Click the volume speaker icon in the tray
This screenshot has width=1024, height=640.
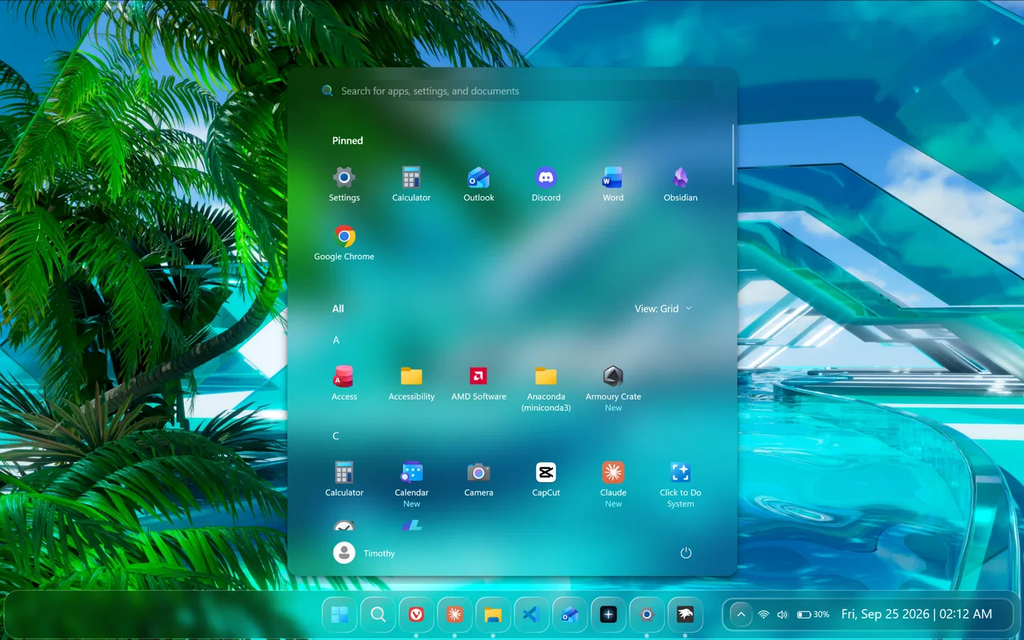(782, 615)
